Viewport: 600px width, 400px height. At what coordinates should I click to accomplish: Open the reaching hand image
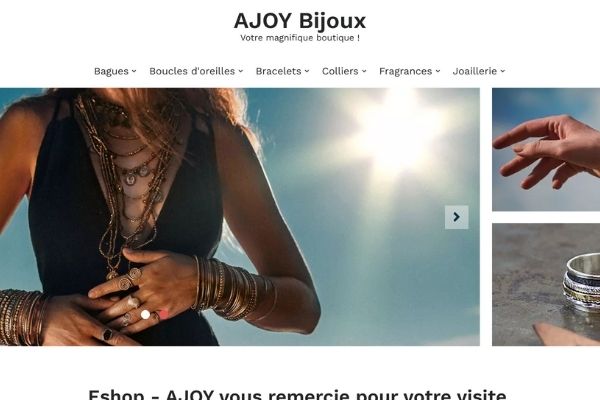(546, 150)
